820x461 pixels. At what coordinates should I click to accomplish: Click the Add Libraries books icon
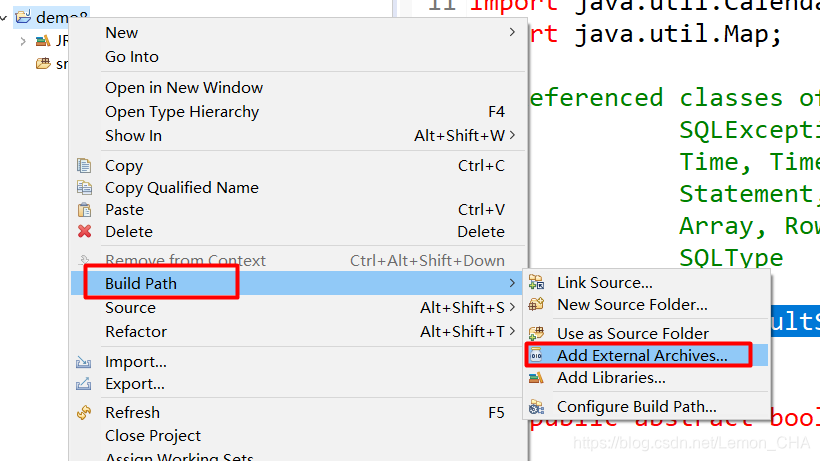pos(537,377)
